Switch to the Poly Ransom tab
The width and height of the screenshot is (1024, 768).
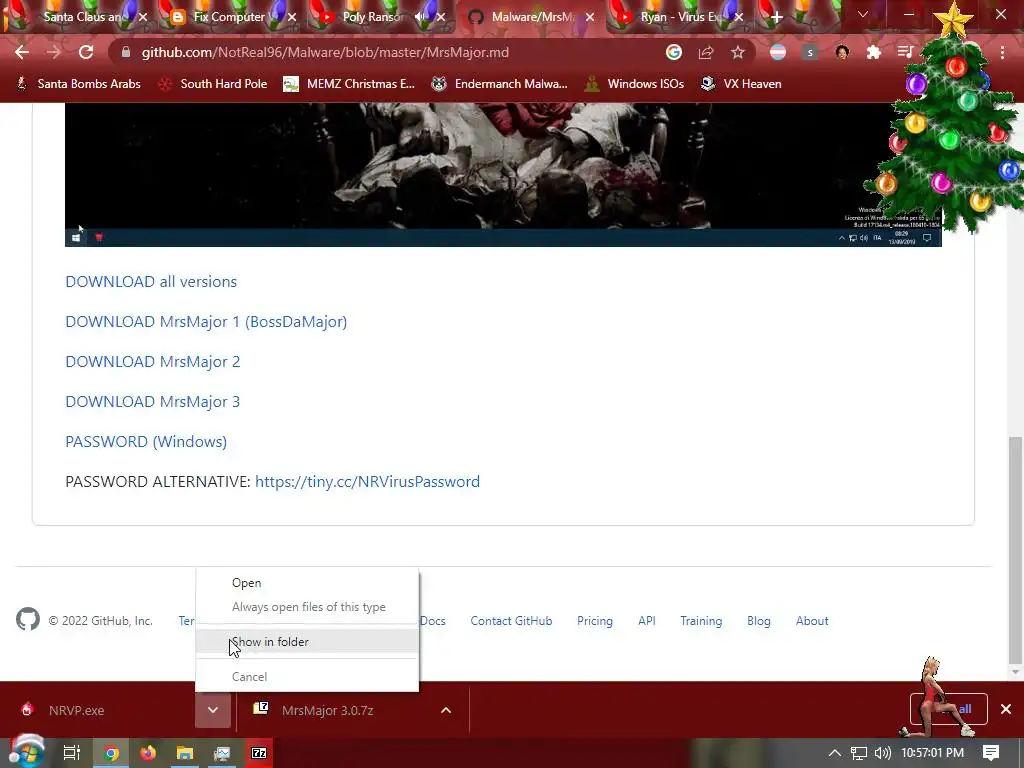tap(372, 17)
